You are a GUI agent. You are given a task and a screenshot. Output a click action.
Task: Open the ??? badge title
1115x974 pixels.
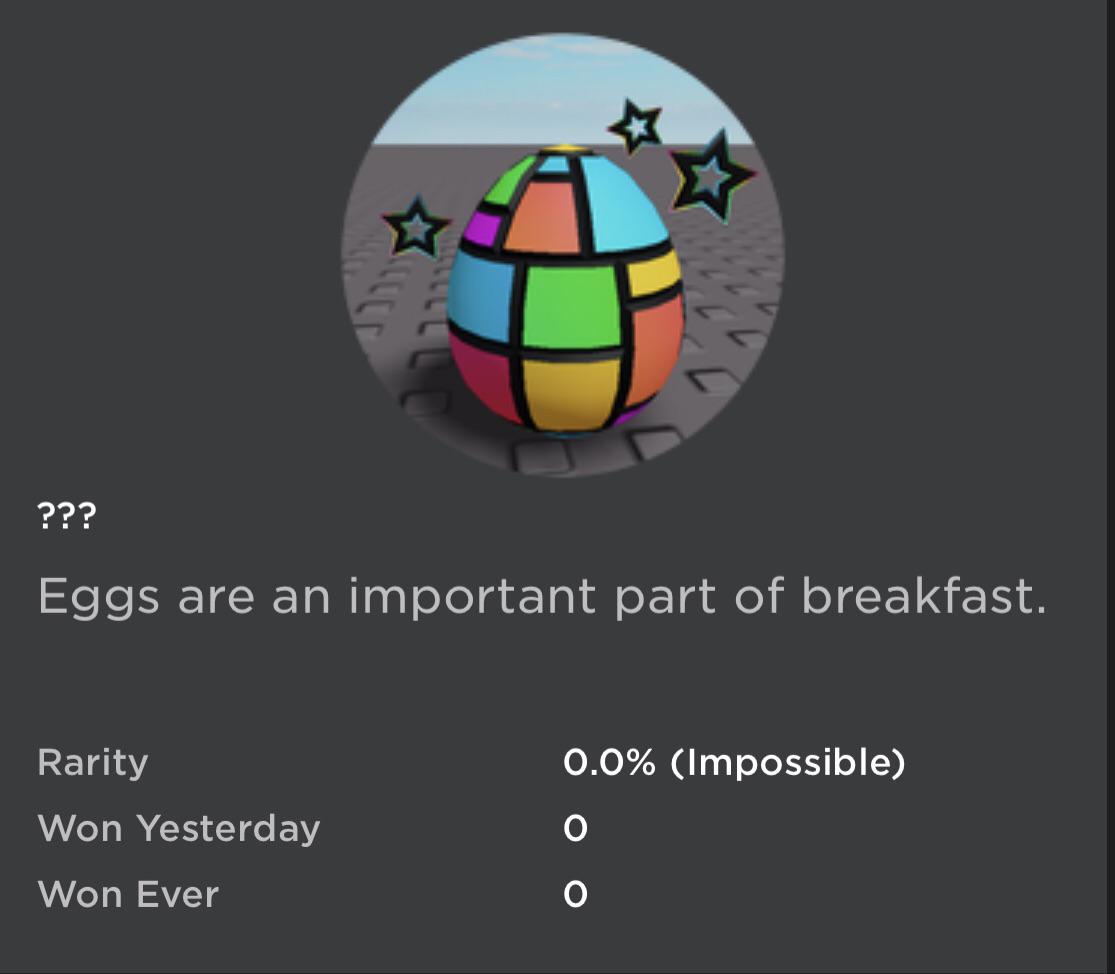(x=64, y=516)
